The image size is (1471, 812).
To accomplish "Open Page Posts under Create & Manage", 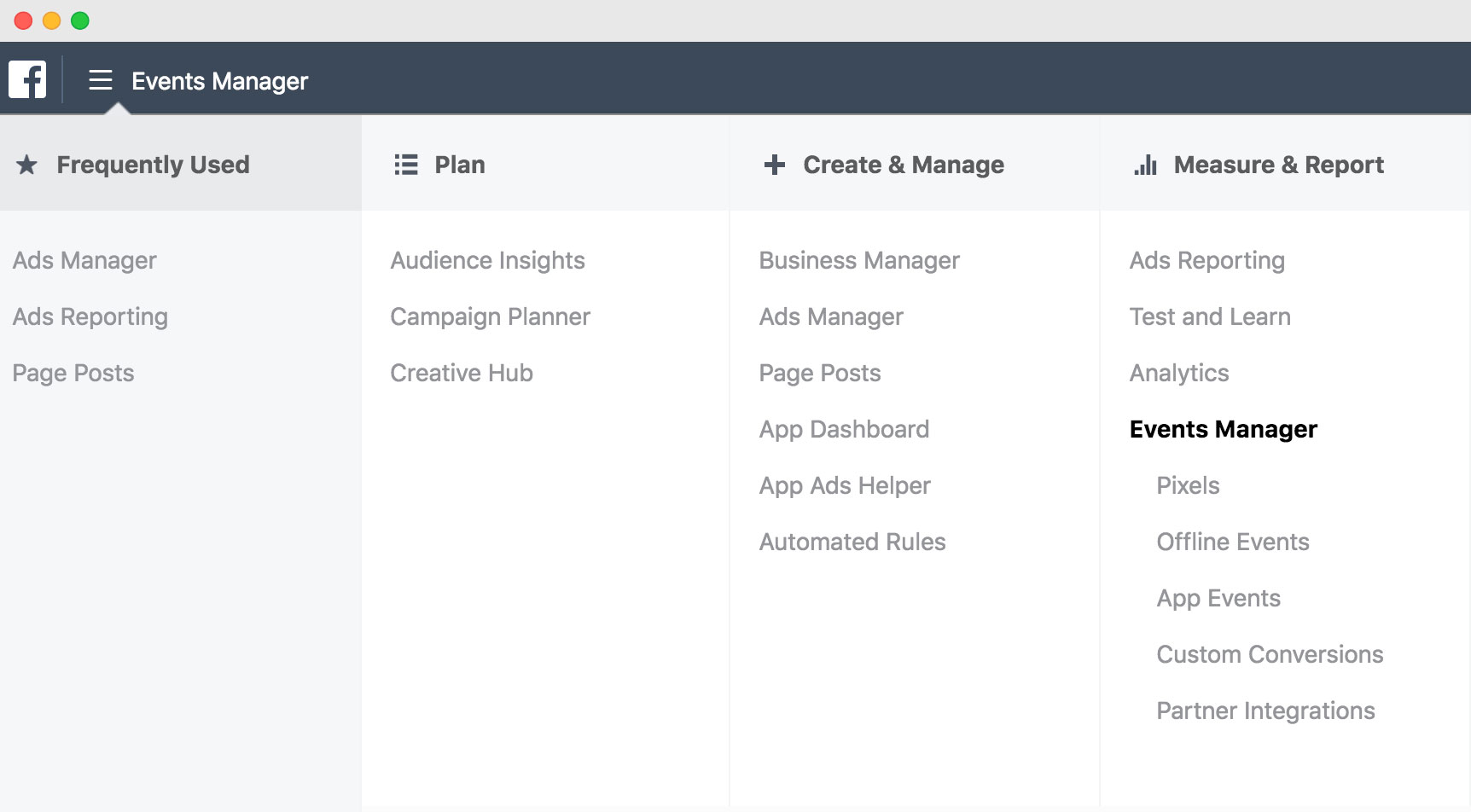I will [x=820, y=374].
